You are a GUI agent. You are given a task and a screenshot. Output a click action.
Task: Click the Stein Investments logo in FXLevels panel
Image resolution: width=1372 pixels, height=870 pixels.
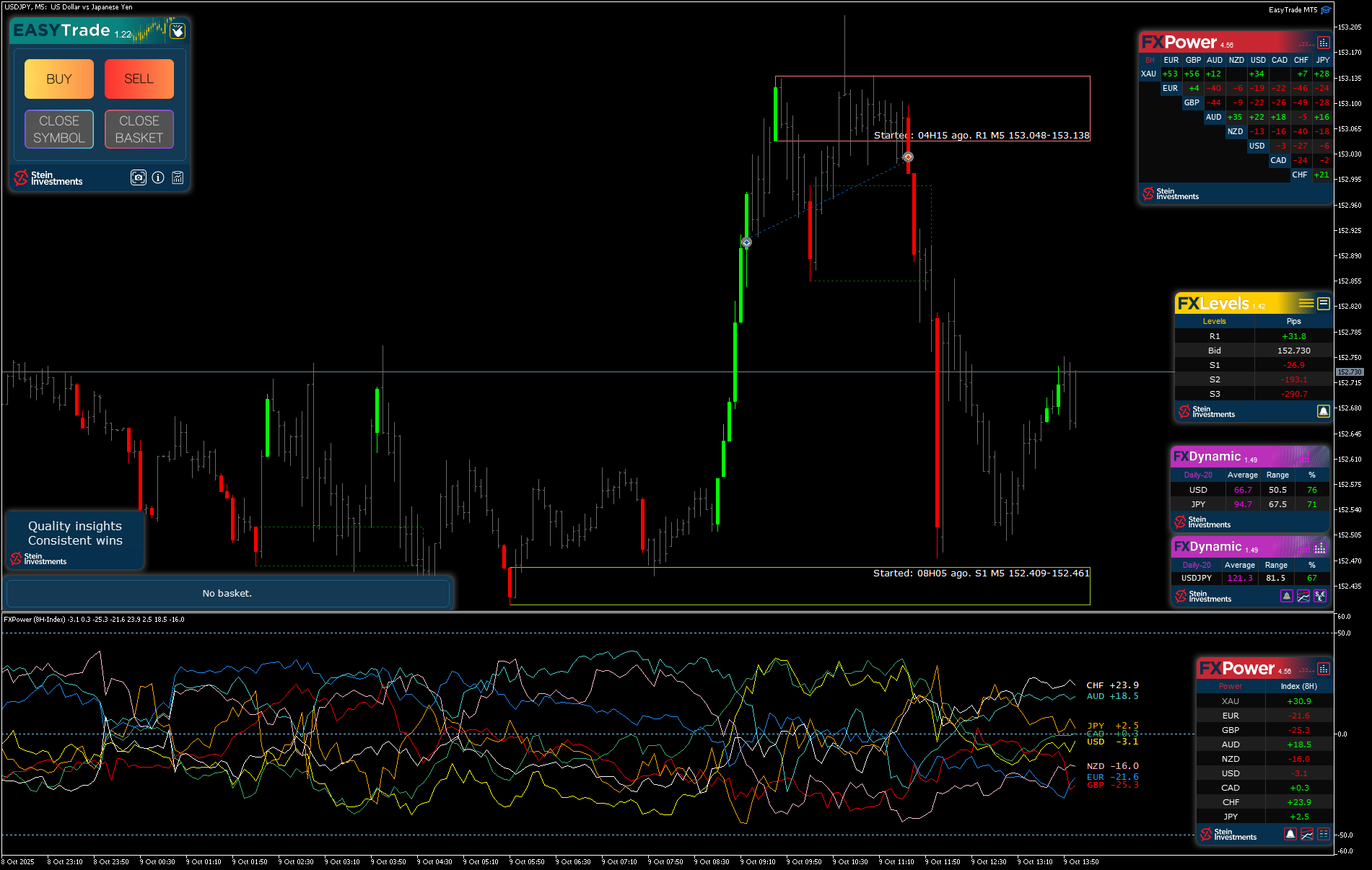(x=1207, y=412)
